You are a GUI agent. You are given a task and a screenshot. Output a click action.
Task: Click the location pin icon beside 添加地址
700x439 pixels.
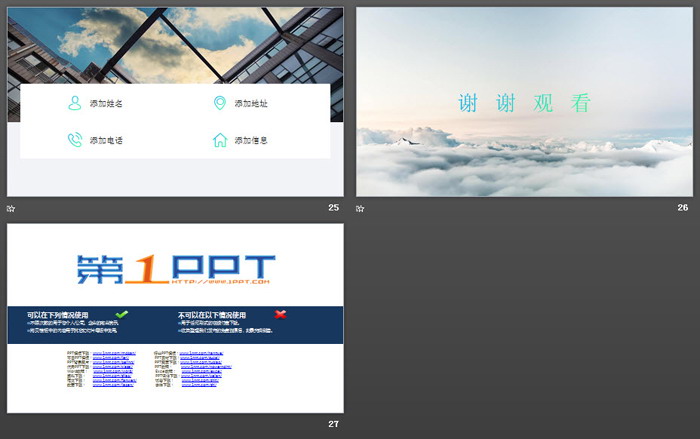pos(220,103)
